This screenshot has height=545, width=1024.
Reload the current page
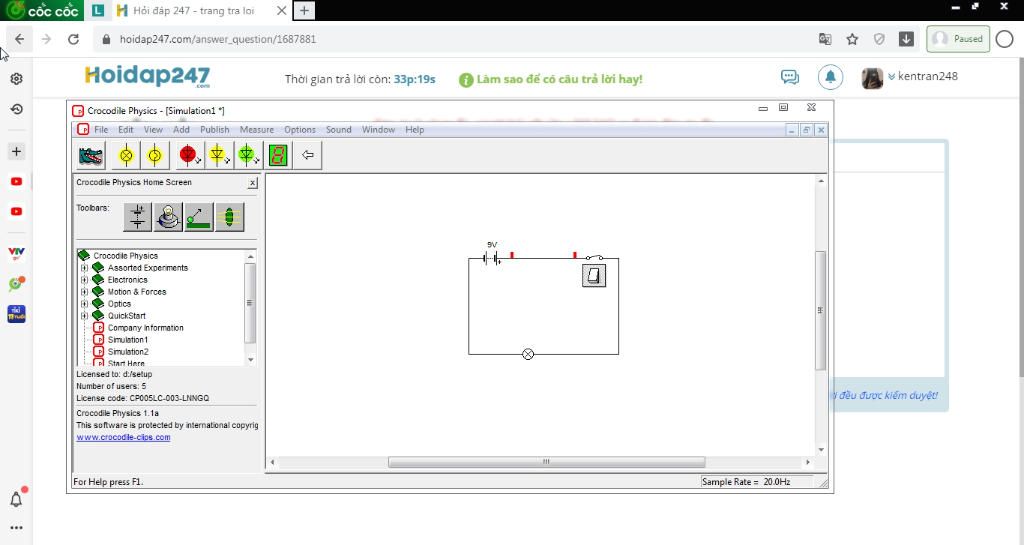coord(73,39)
